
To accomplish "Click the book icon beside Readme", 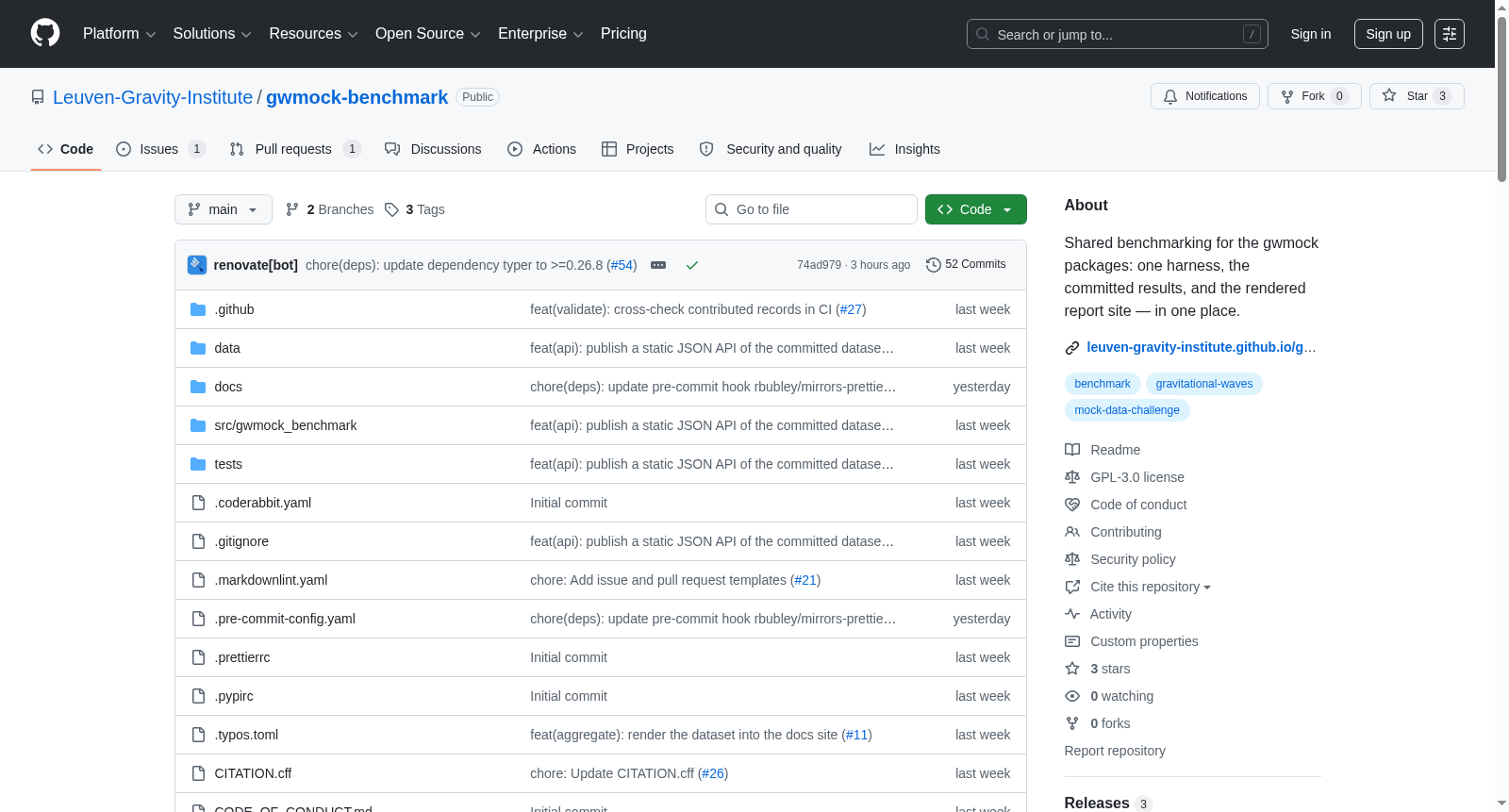I will (1072, 450).
